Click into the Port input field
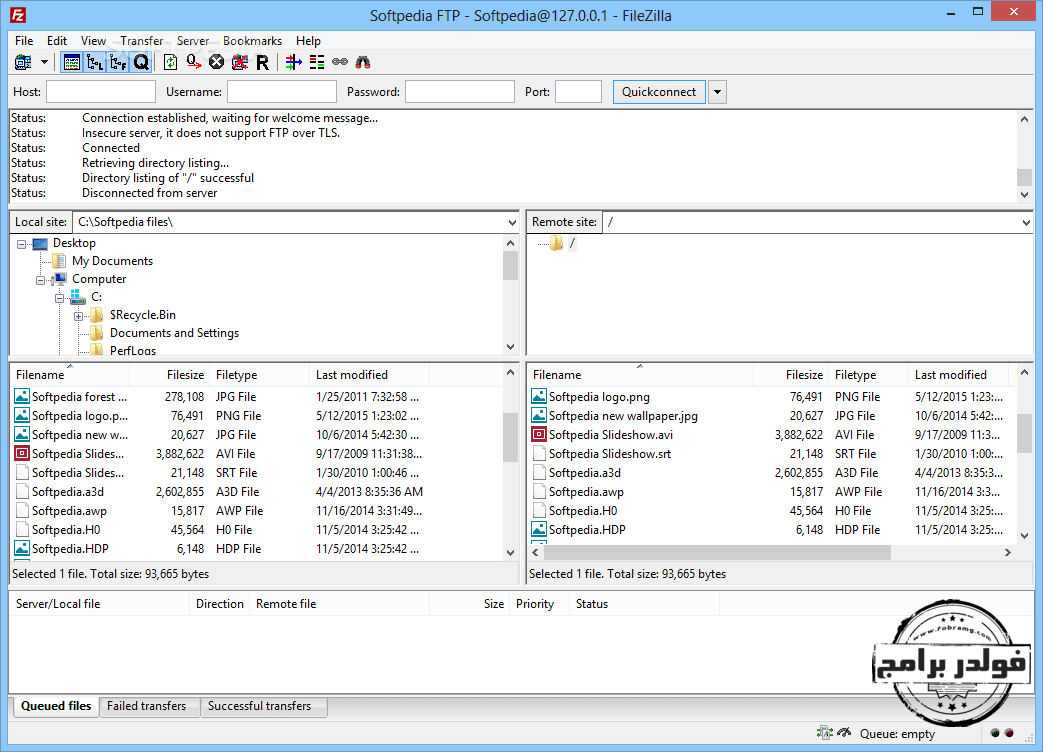This screenshot has width=1043, height=752. click(578, 92)
